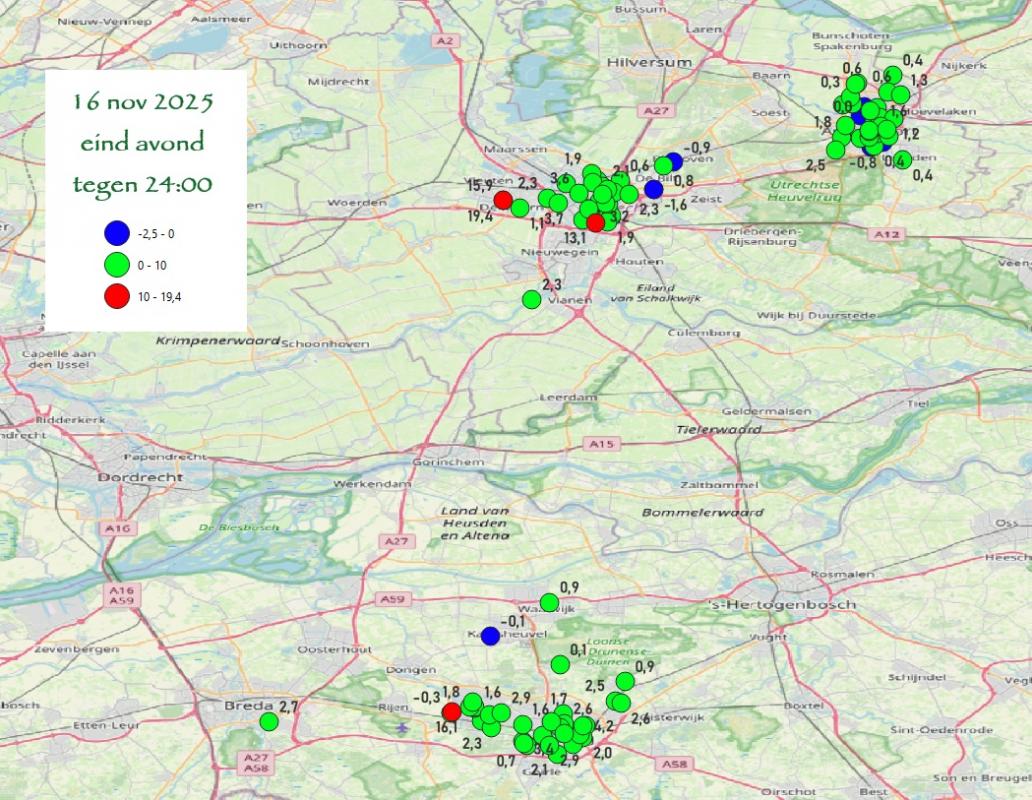Viewport: 1032px width, 800px height.
Task: Select the red marker labeled 13,1
Action: [596, 222]
